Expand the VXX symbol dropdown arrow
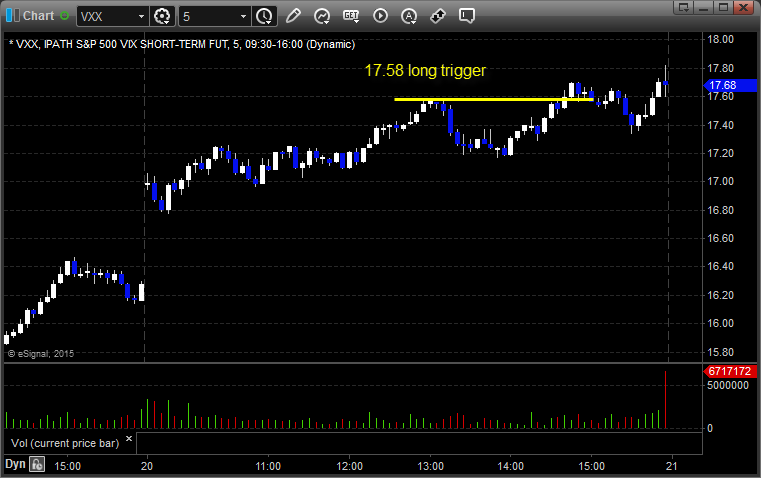 click(x=141, y=16)
